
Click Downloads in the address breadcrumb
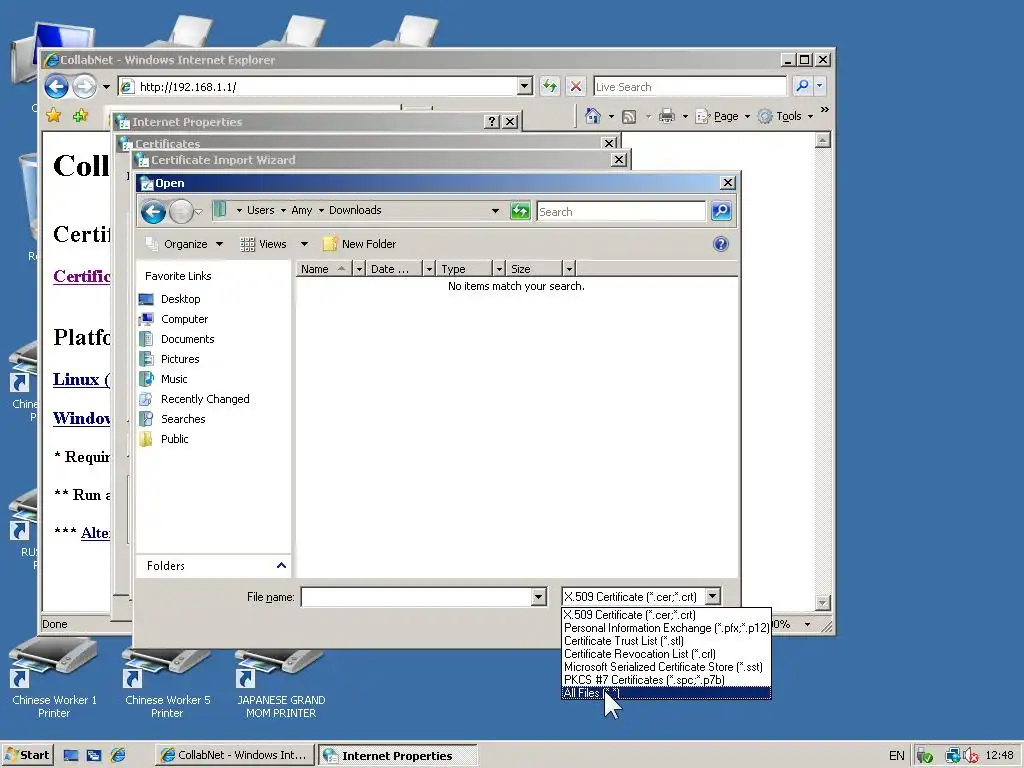coord(355,210)
